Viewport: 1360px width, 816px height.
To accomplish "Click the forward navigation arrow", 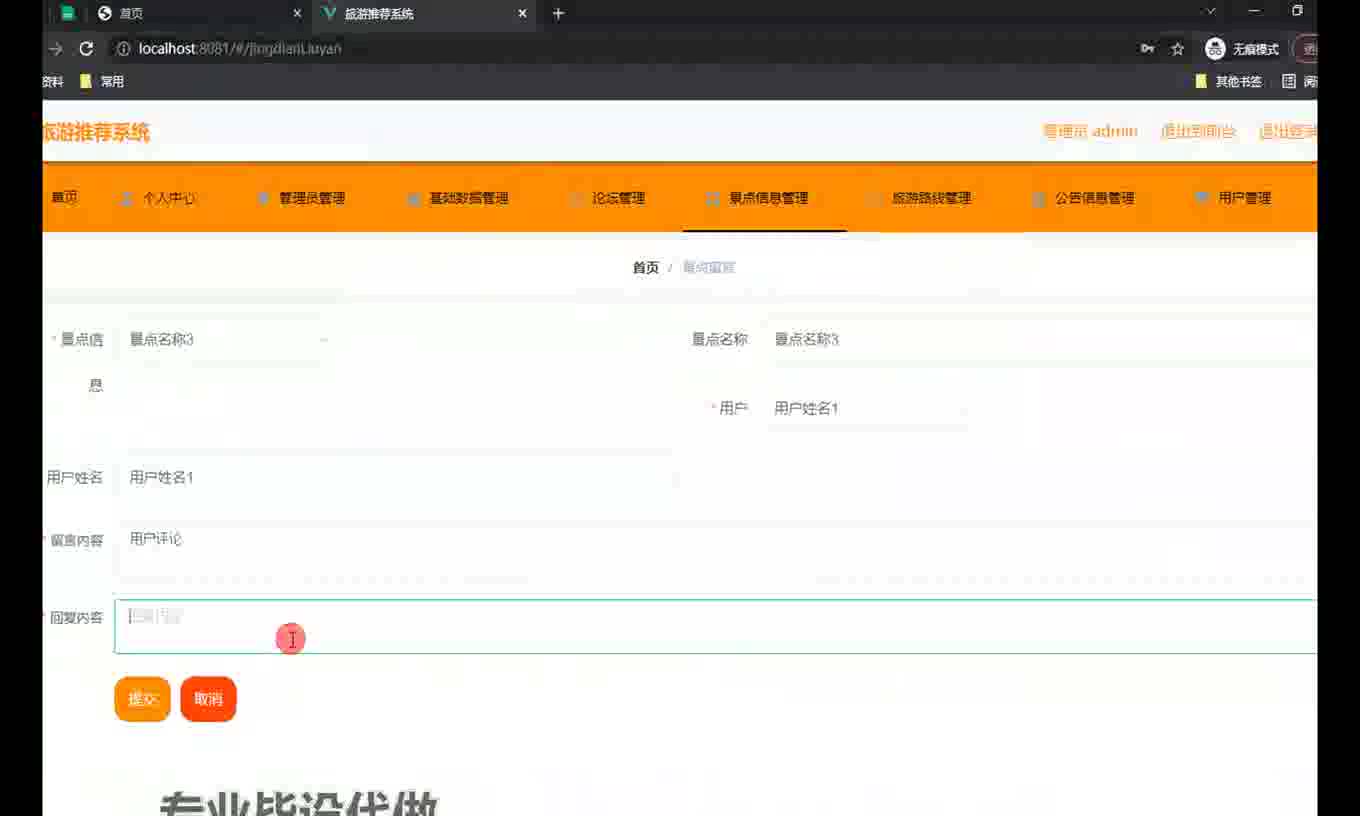I will coord(54,48).
